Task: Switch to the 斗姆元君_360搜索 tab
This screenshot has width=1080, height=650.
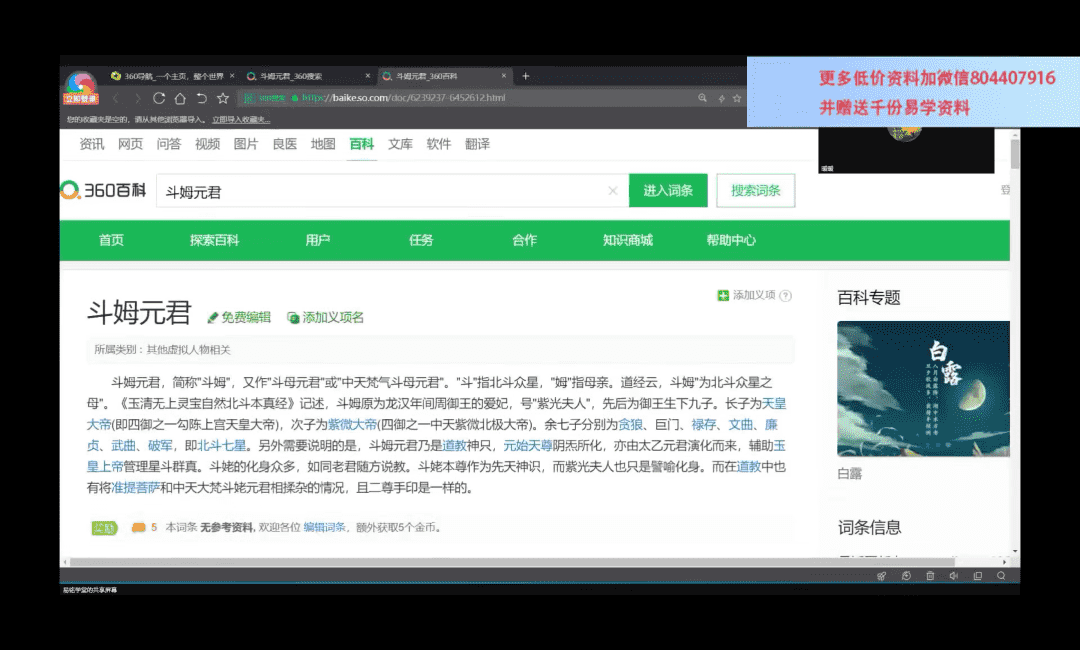Action: (300, 76)
